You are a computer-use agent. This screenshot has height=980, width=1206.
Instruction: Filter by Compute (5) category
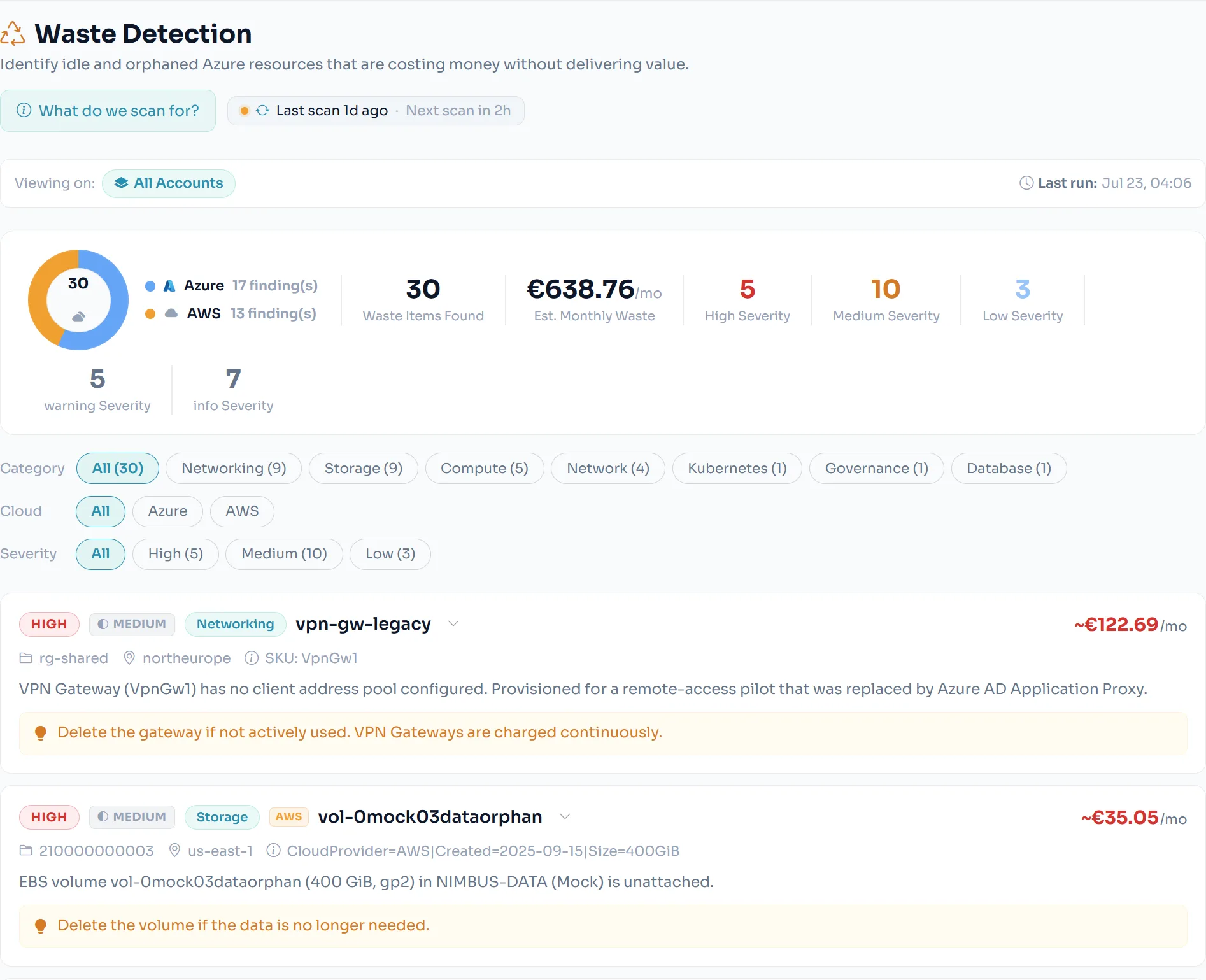[x=485, y=469]
